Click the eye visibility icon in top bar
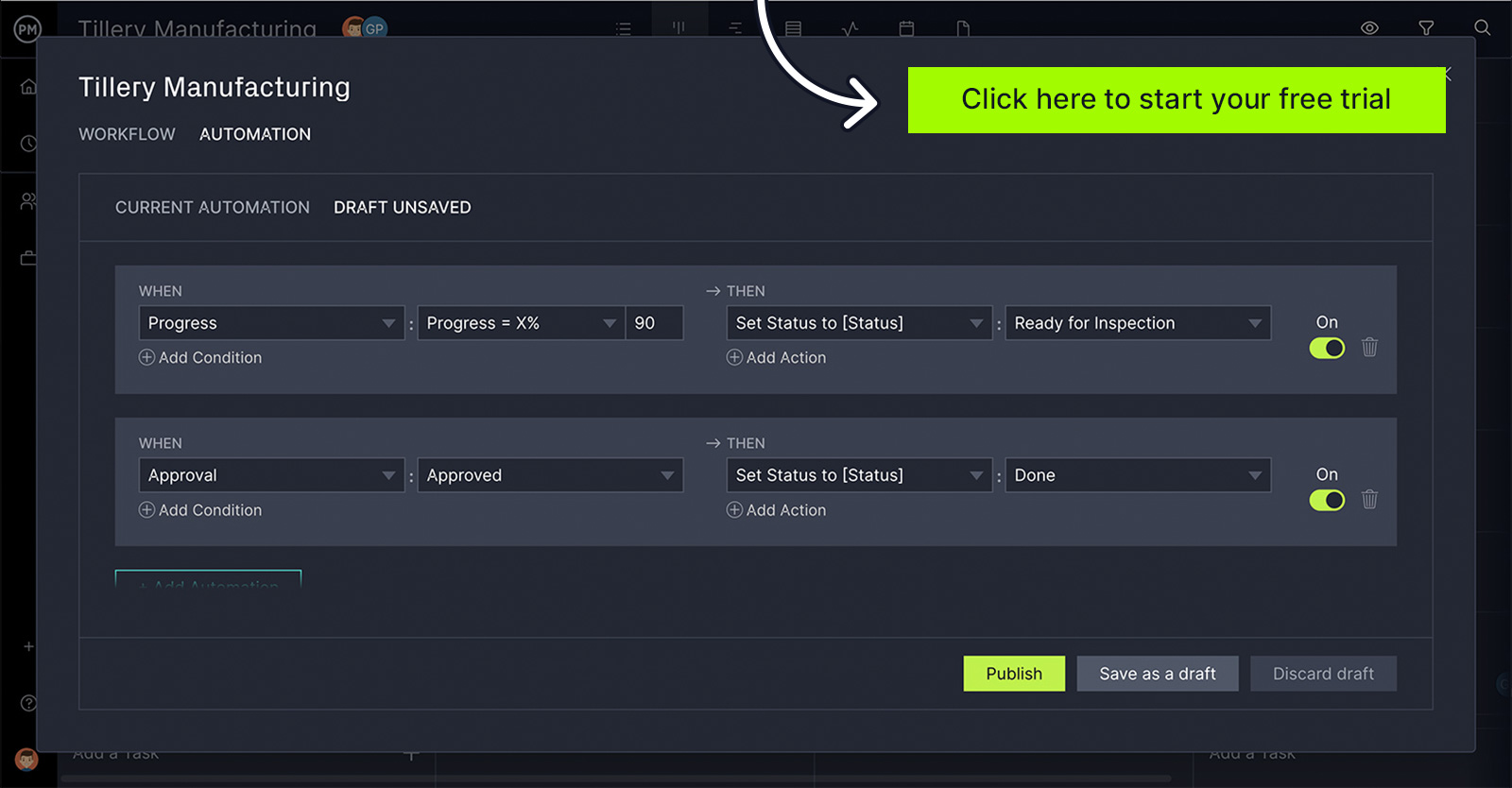 coord(1369,28)
